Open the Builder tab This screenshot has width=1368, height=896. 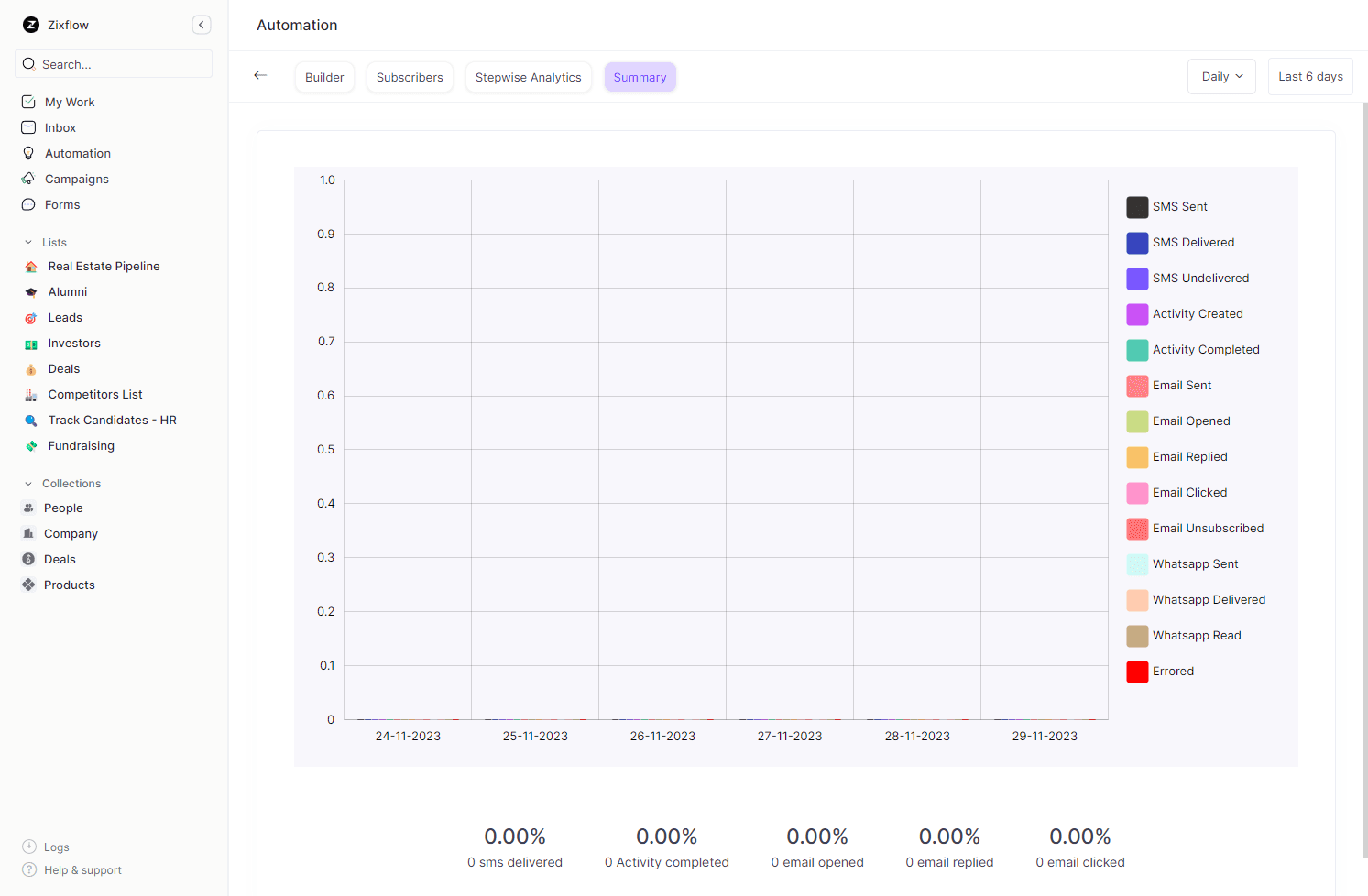(324, 77)
